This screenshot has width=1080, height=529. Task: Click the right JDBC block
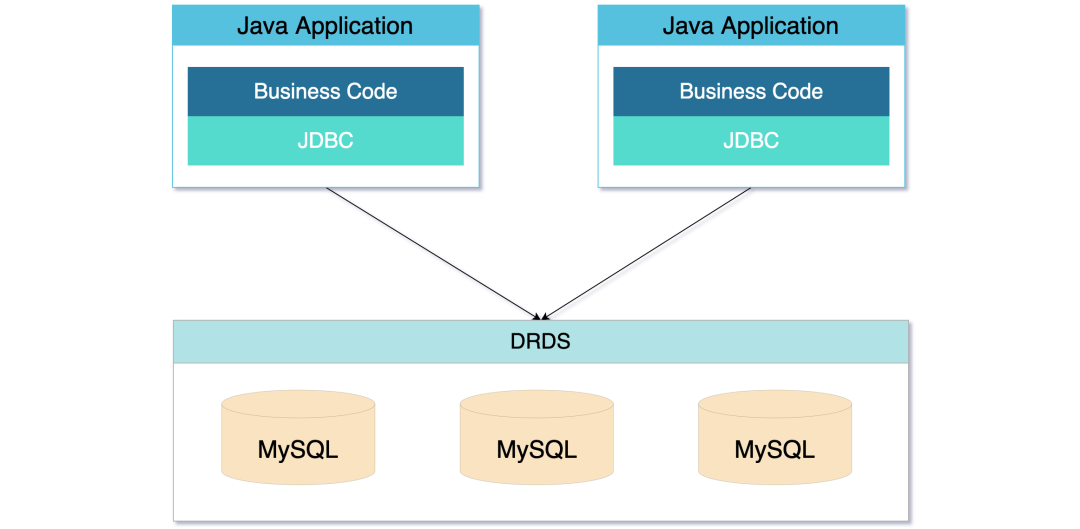[x=751, y=141]
